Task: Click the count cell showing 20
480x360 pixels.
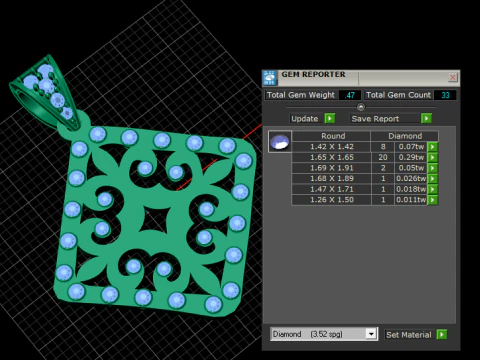Action: point(383,157)
